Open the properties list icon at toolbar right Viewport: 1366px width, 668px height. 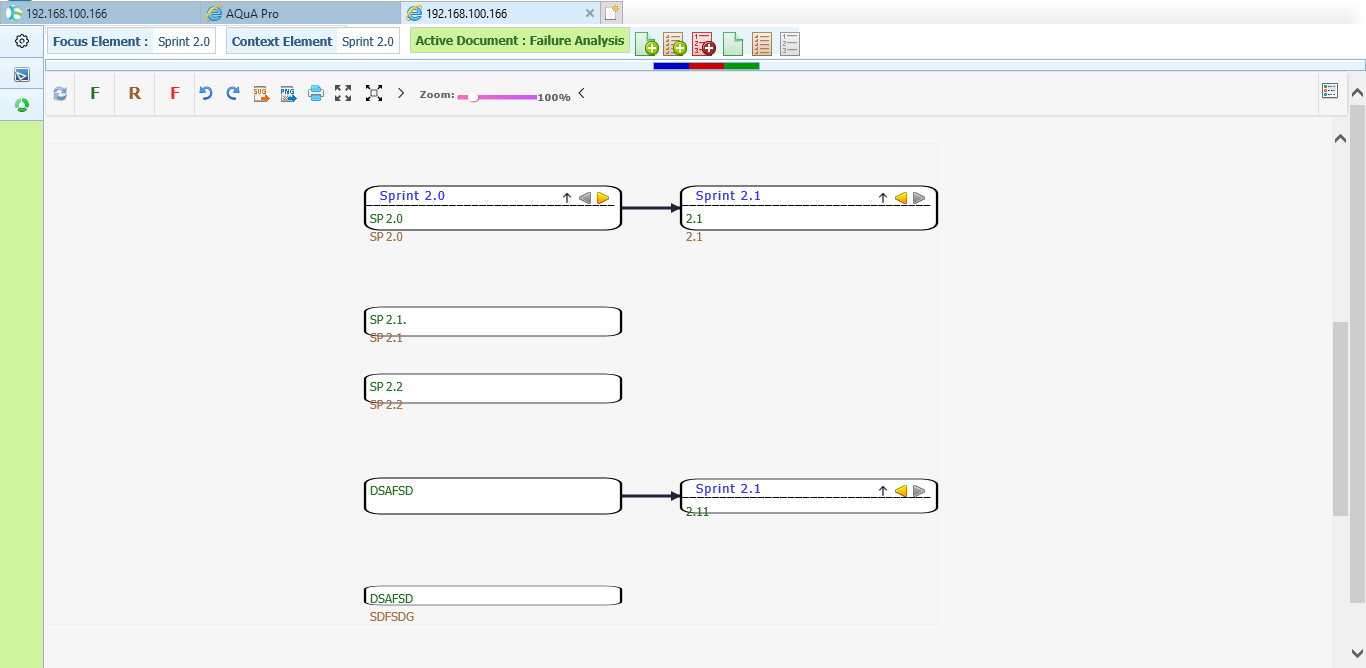pyautogui.click(x=1330, y=90)
